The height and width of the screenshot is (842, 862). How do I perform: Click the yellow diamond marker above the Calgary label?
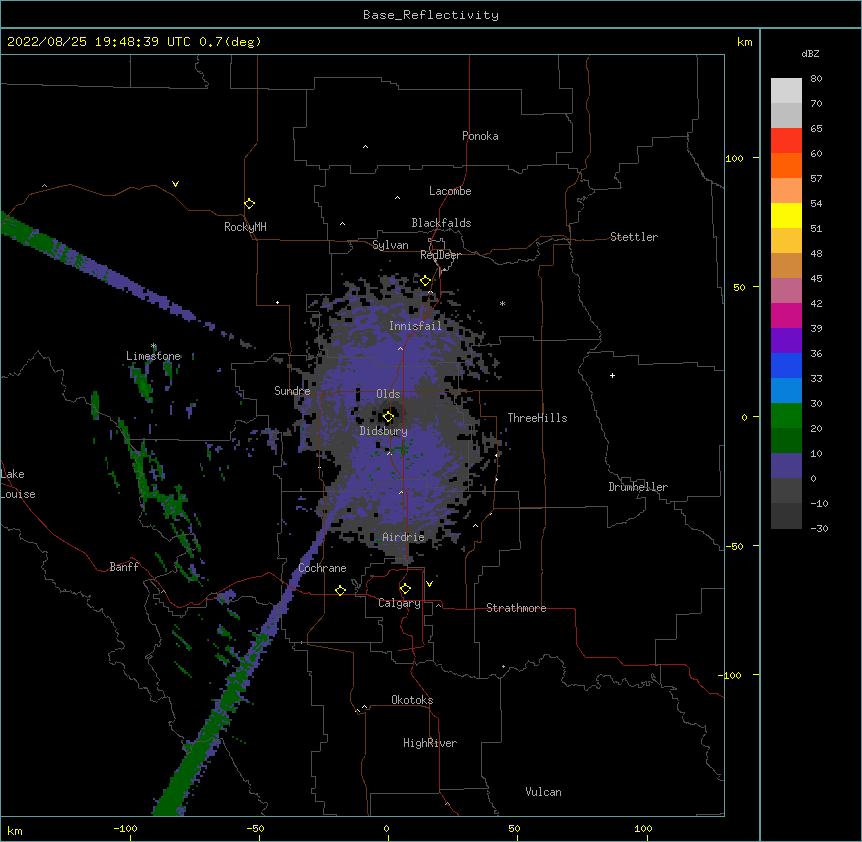click(x=405, y=589)
